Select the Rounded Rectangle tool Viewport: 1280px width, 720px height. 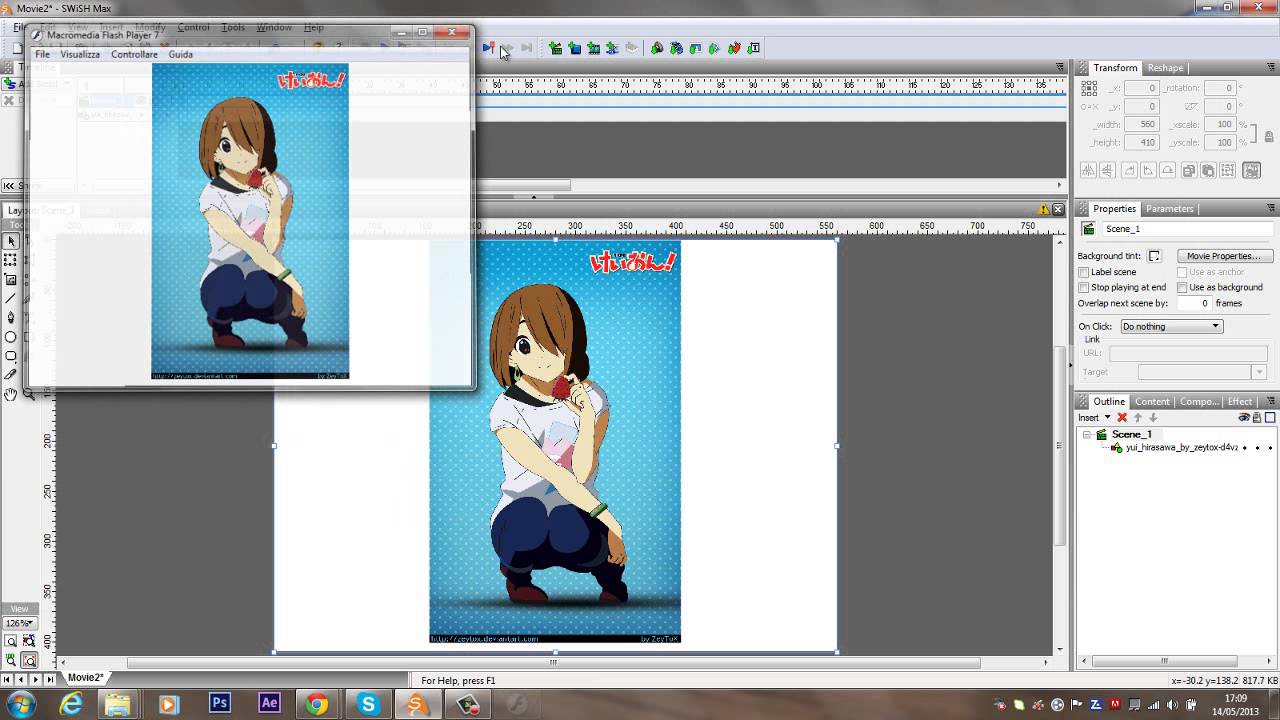click(x=11, y=356)
